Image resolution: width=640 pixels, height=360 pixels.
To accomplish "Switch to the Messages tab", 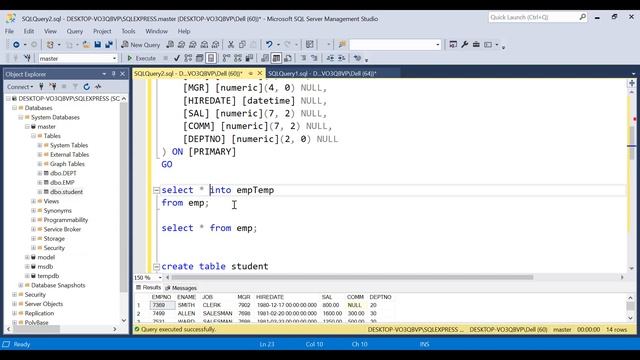I will coord(181,288).
